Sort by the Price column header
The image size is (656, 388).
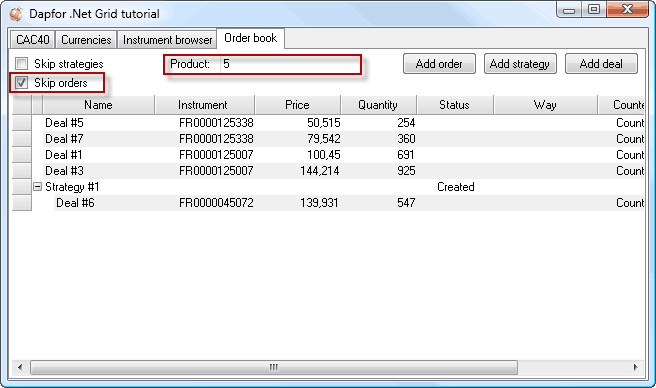point(297,105)
